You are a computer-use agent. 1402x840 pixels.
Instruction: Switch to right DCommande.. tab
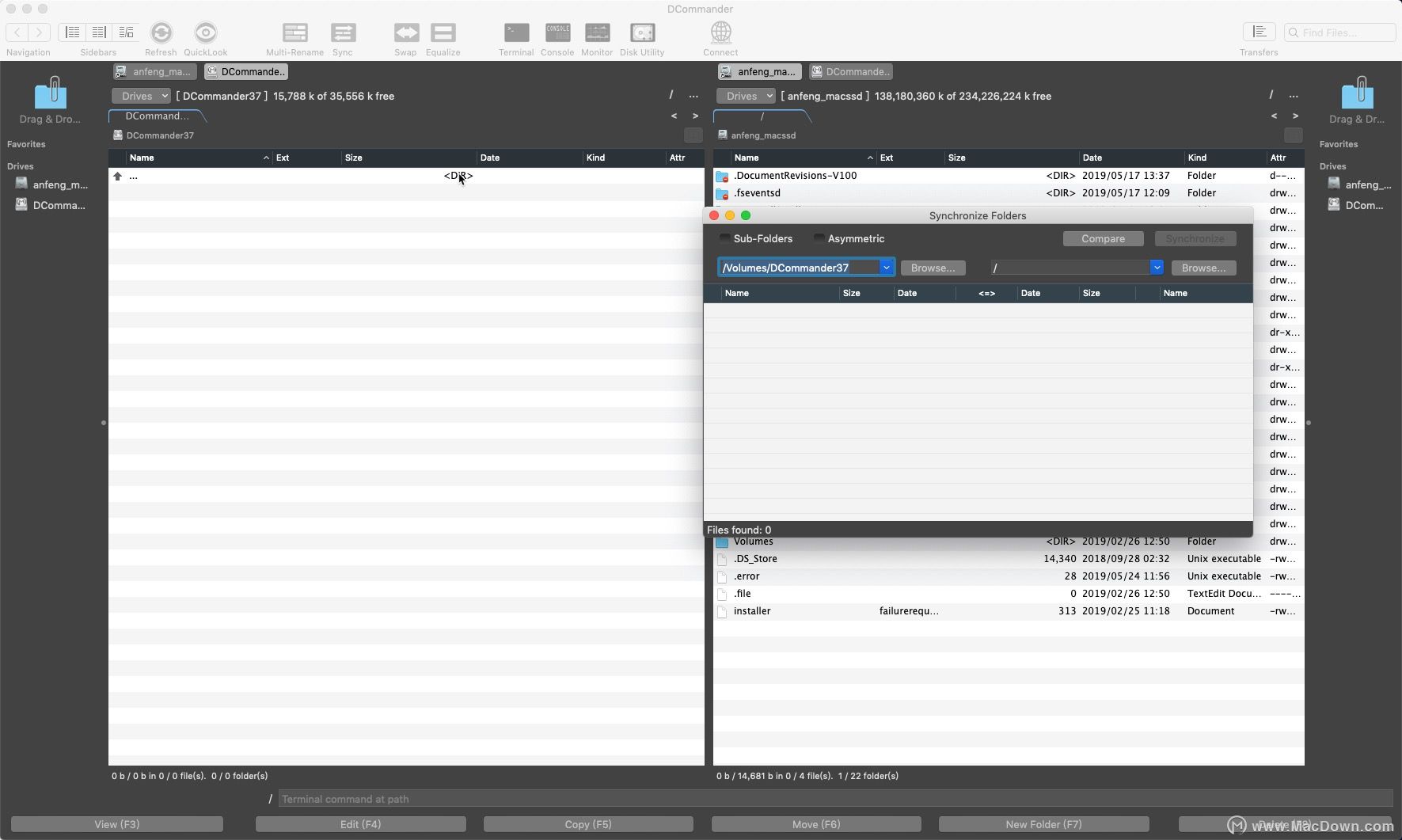(850, 71)
